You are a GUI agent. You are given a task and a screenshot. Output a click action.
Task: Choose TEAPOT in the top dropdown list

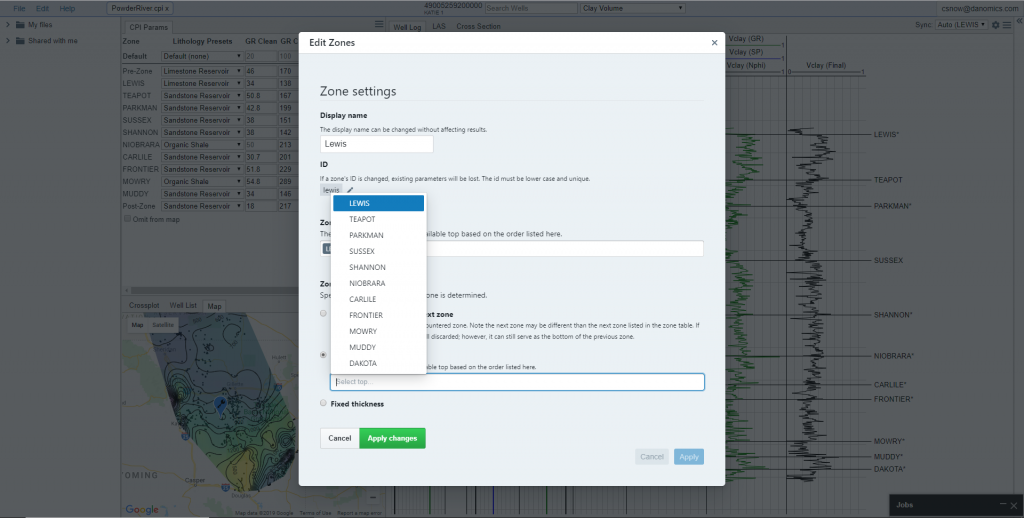[x=379, y=219]
